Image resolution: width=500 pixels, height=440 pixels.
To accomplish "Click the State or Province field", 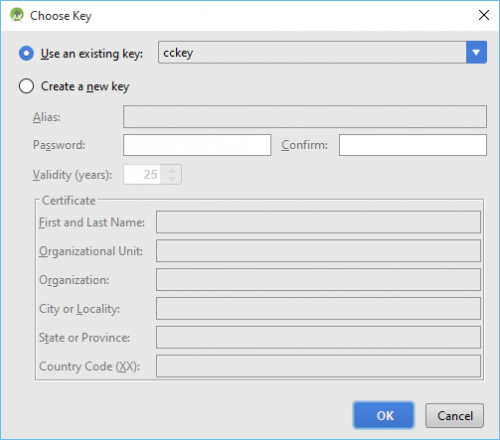I will [318, 337].
